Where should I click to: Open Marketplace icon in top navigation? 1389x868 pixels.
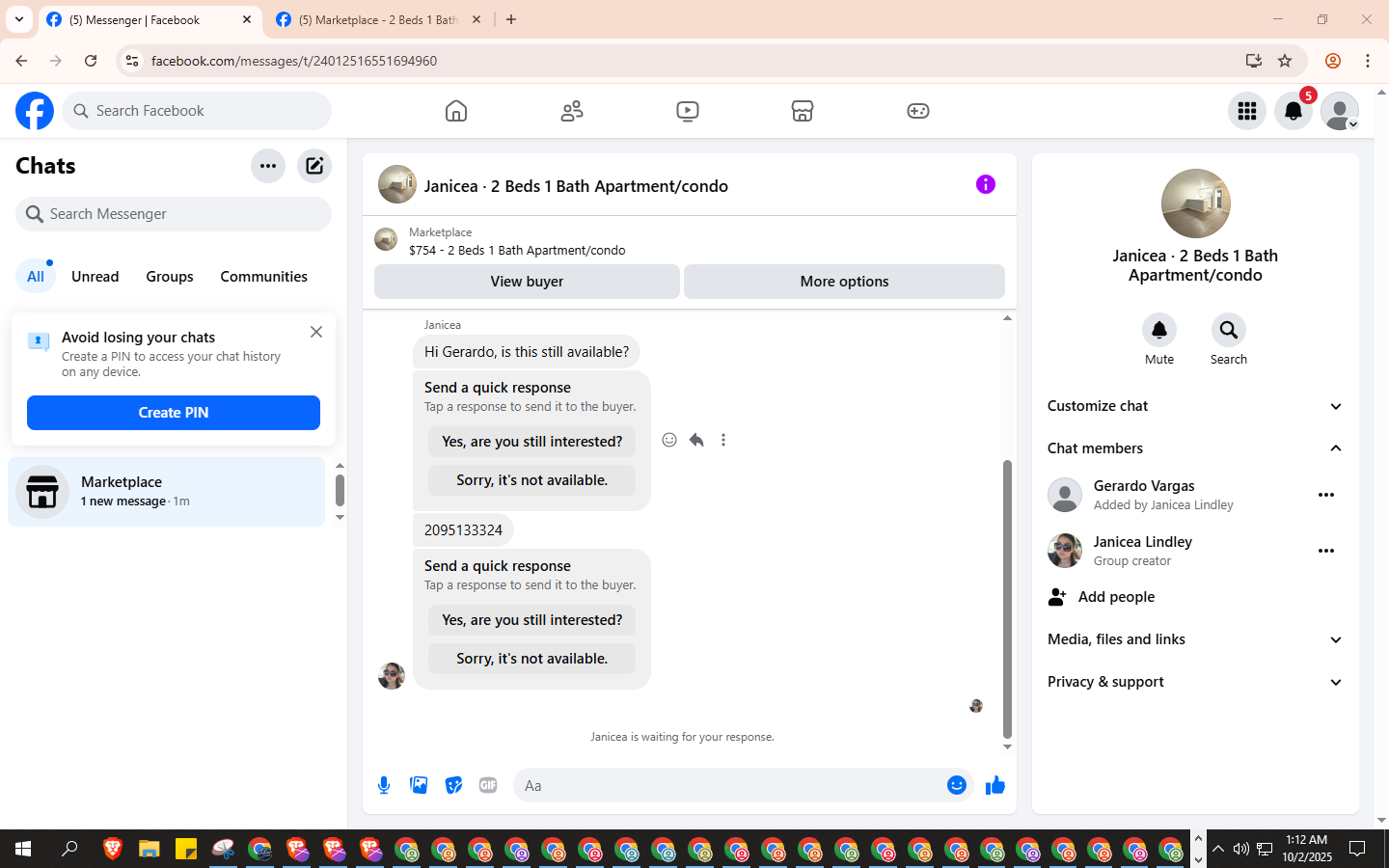[803, 111]
